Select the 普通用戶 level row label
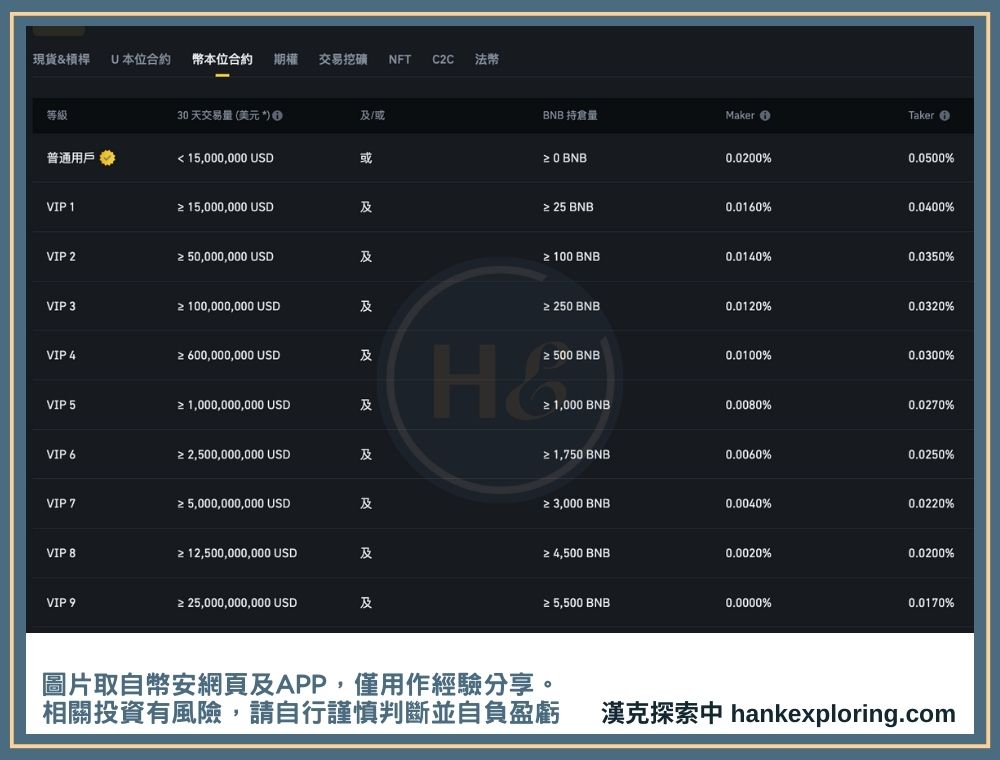Screen dimensions: 1000x760 pos(71,157)
